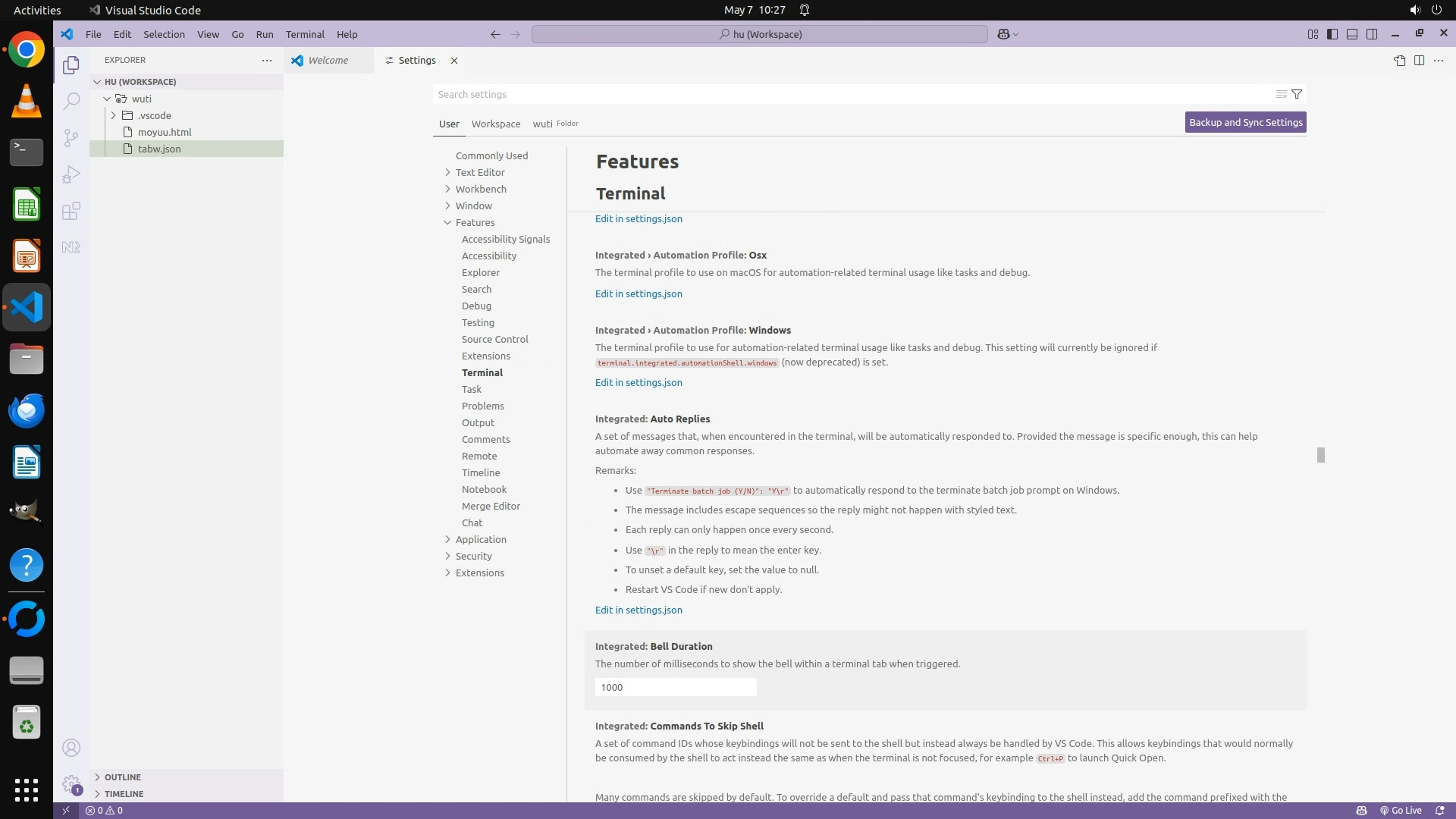Image resolution: width=1456 pixels, height=819 pixels.
Task: Click the settings filter funnel icon
Action: point(1297,94)
